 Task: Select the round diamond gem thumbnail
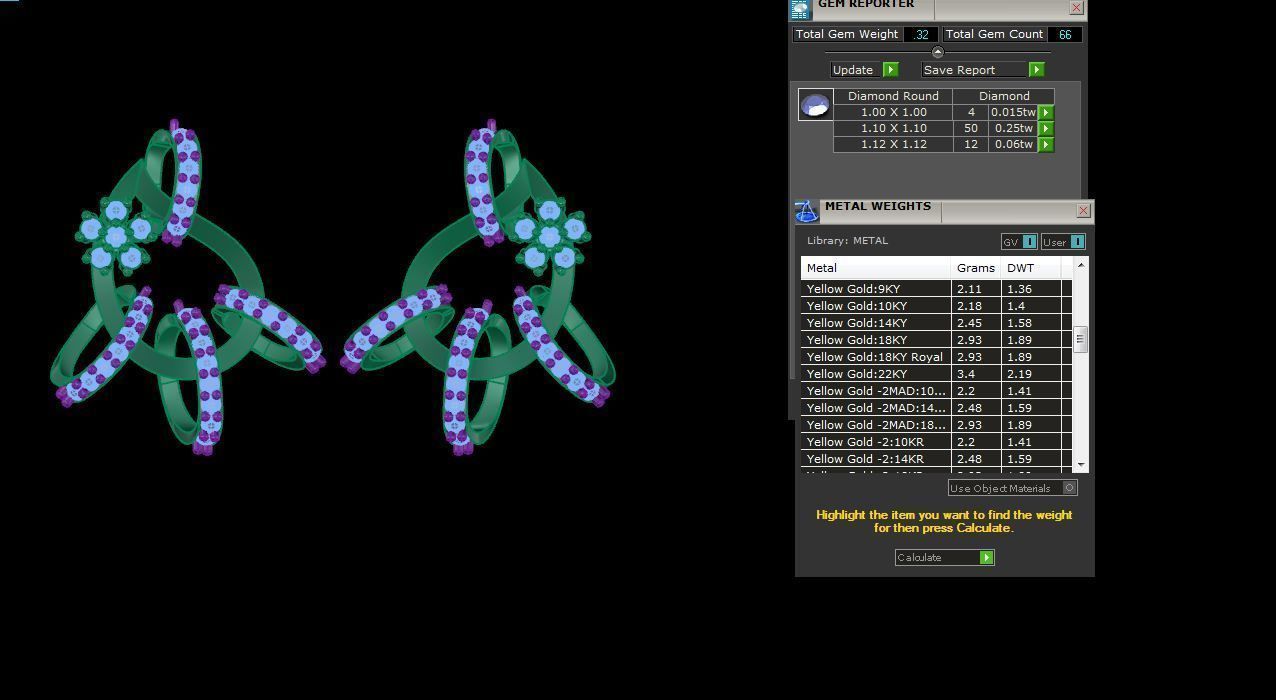(x=815, y=105)
